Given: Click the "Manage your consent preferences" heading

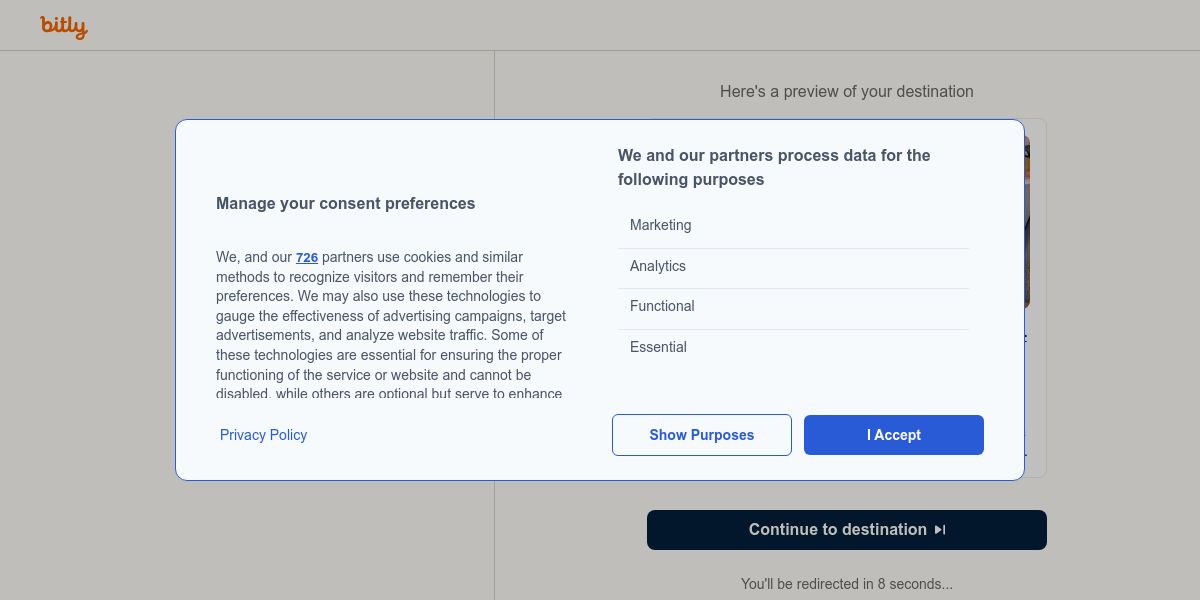Looking at the screenshot, I should pos(345,204).
